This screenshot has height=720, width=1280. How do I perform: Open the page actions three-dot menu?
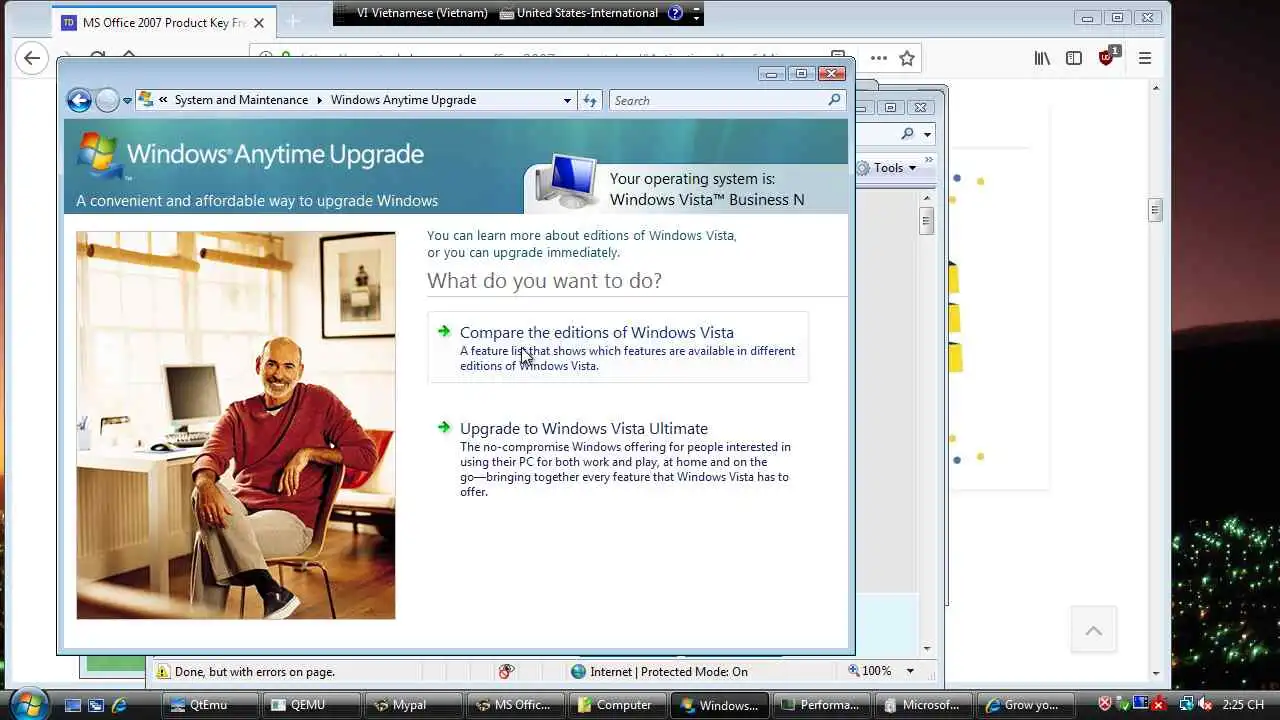point(878,58)
